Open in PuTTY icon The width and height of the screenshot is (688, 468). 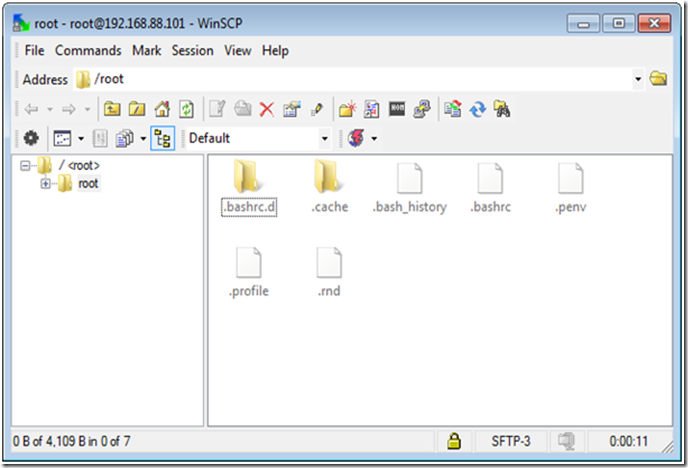point(422,109)
